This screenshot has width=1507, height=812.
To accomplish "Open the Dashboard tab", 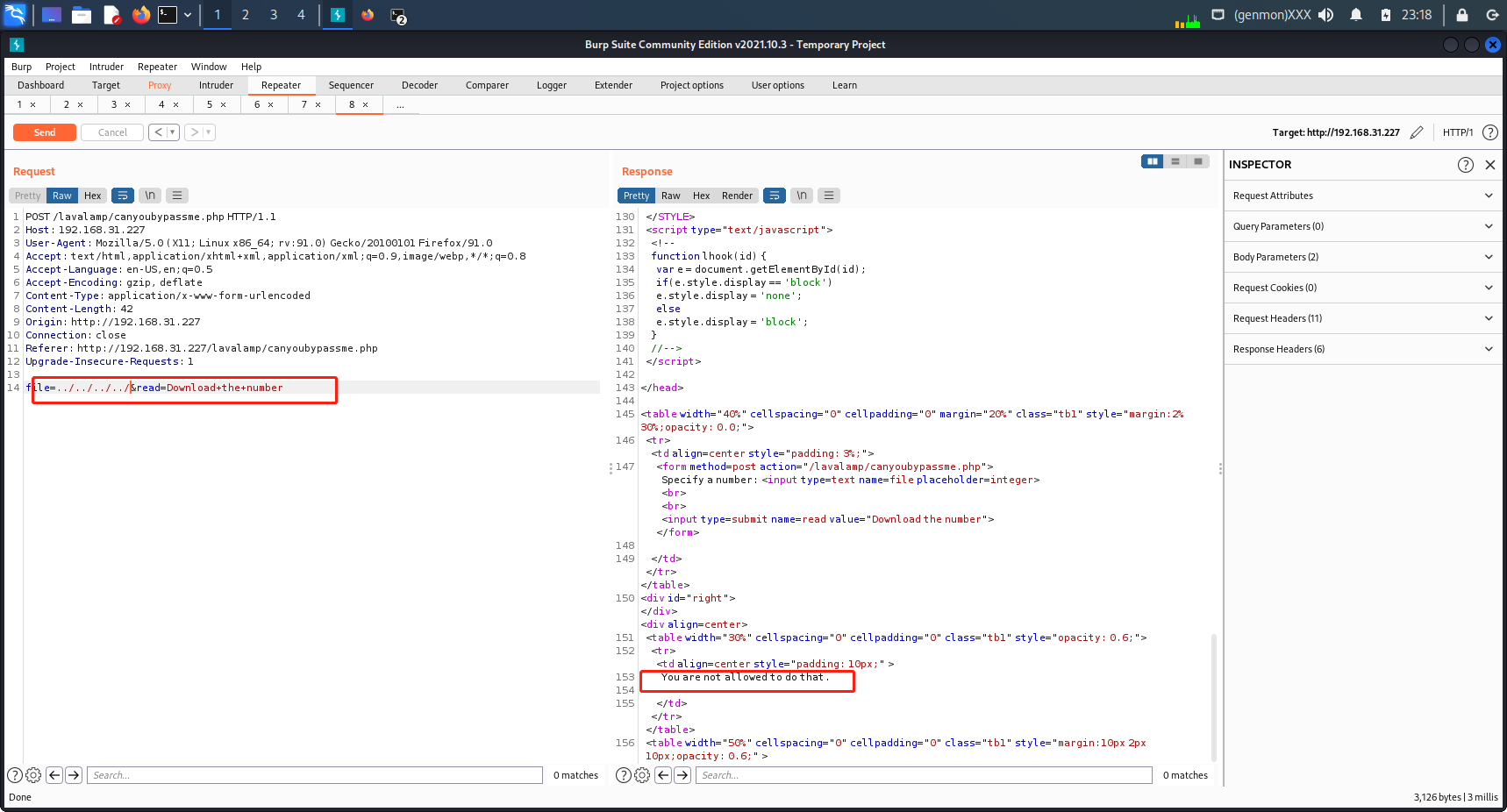I will pyautogui.click(x=41, y=85).
